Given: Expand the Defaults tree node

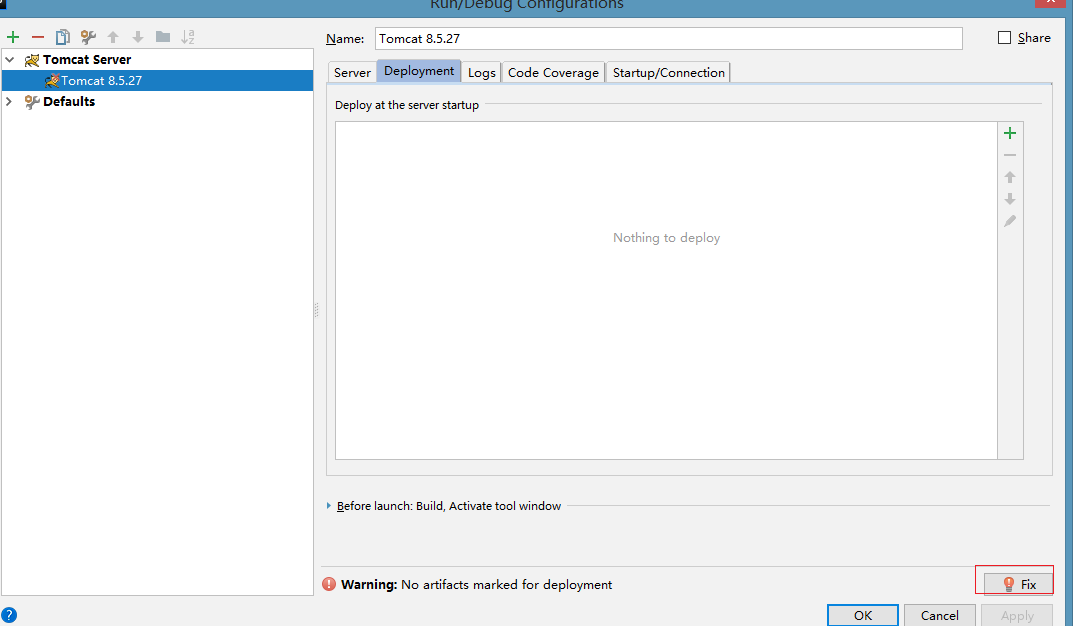Looking at the screenshot, I should (10, 102).
